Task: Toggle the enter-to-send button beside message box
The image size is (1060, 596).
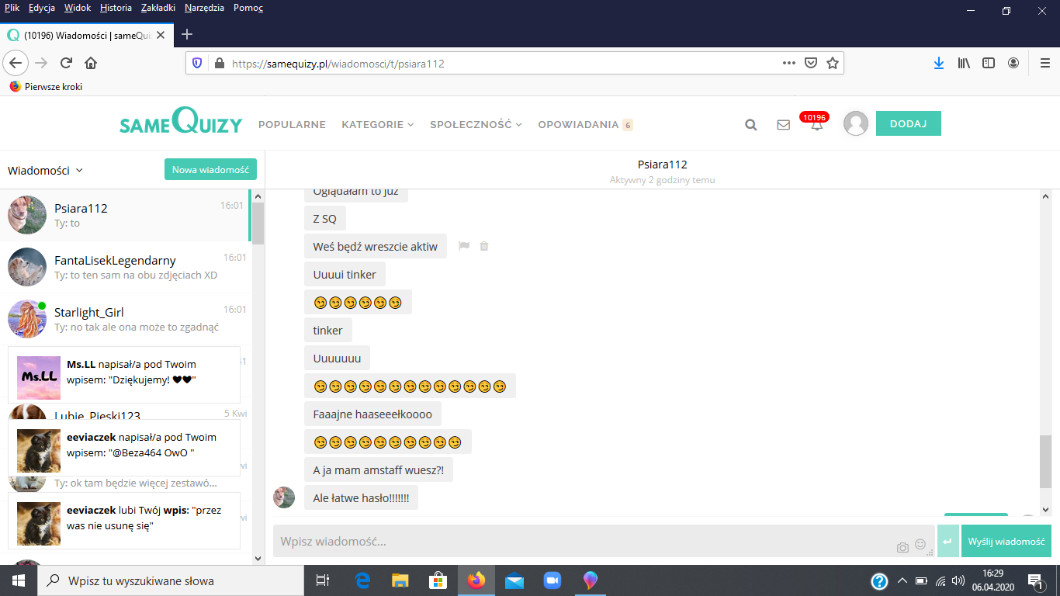Action: 948,541
